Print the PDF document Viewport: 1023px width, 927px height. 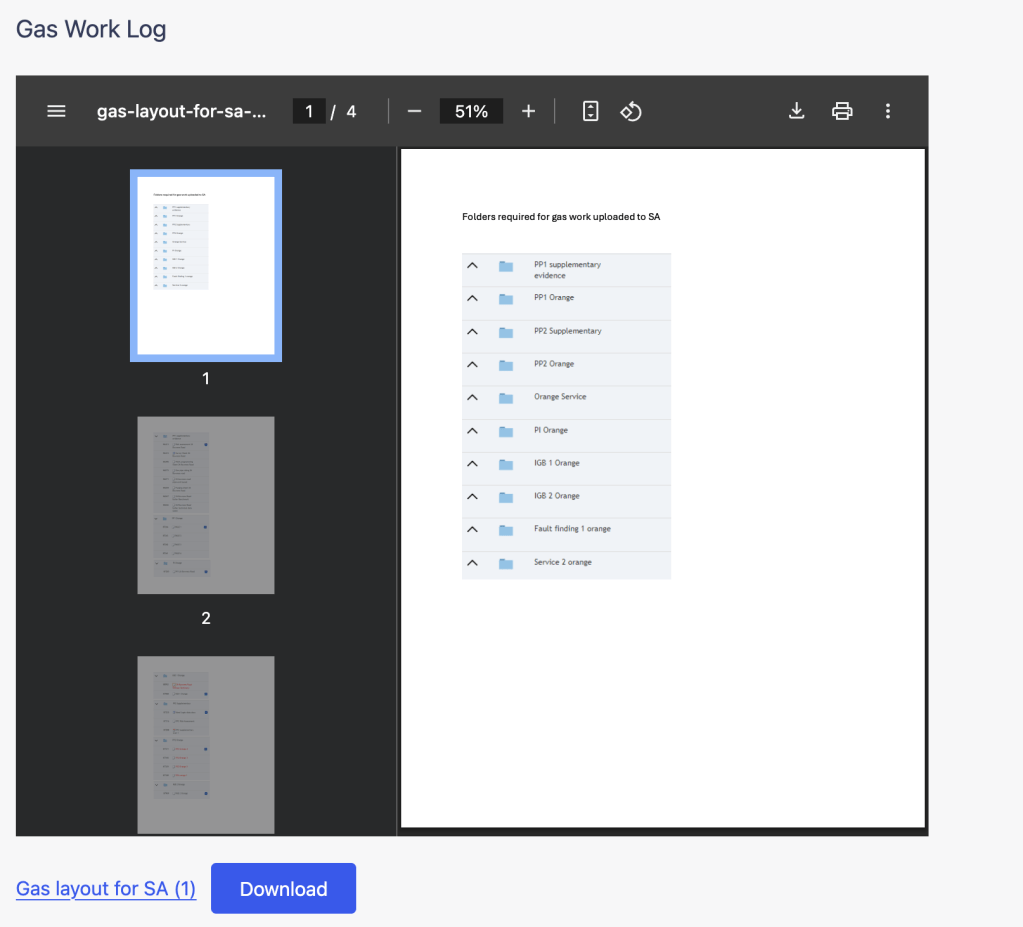[842, 111]
